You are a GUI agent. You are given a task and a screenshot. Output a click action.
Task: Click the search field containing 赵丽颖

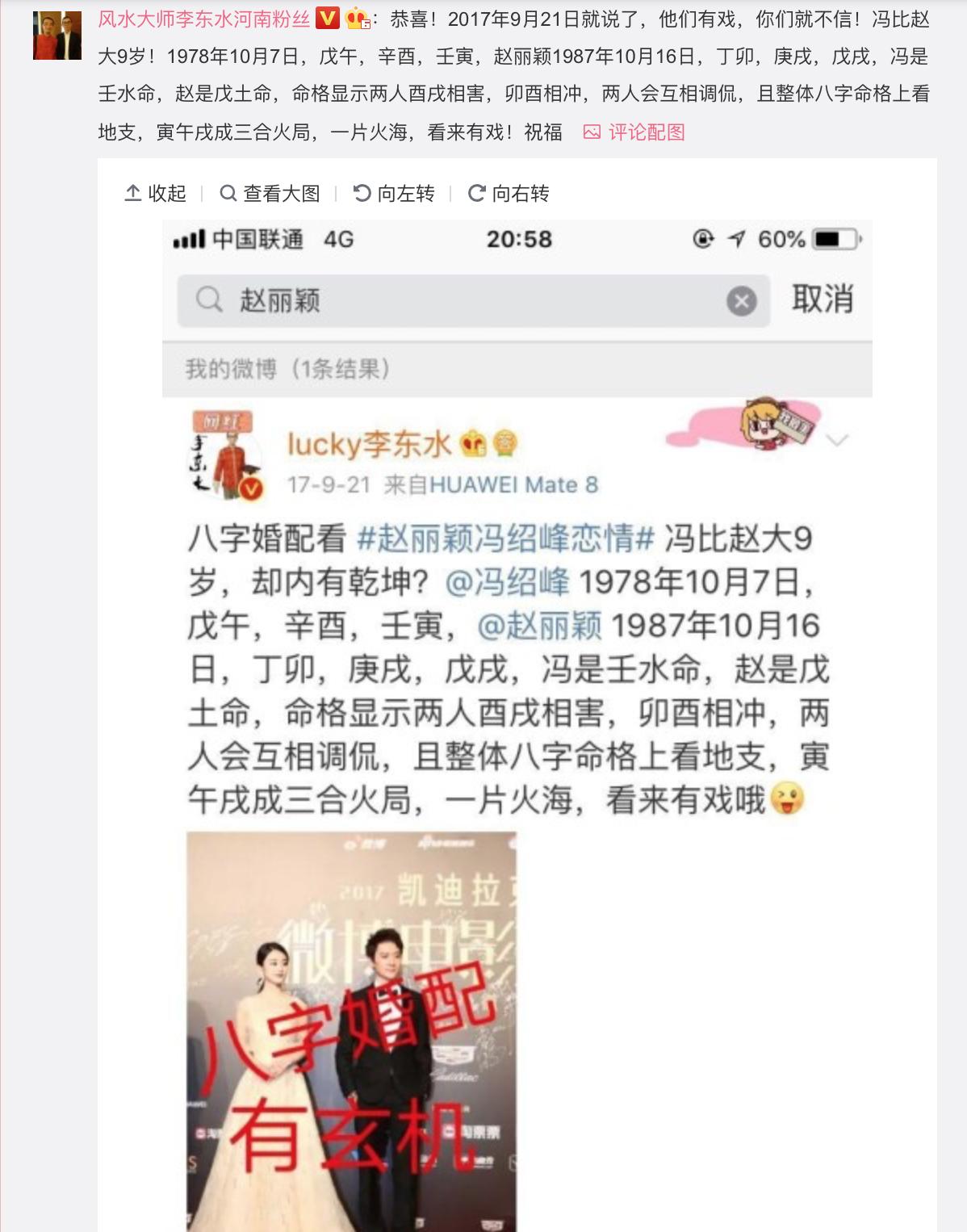tap(474, 300)
